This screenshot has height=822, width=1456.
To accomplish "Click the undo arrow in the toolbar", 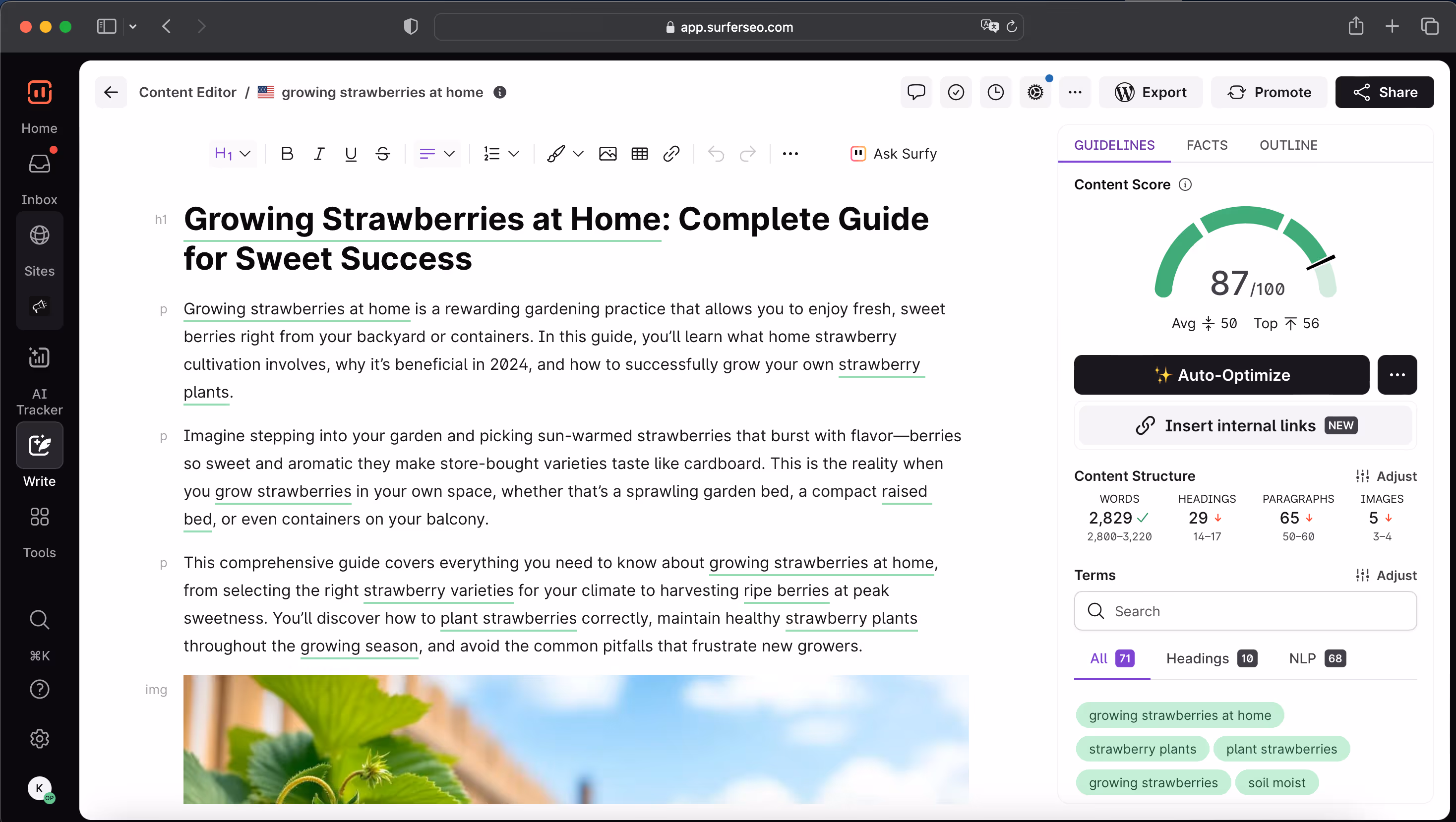I will [x=716, y=154].
